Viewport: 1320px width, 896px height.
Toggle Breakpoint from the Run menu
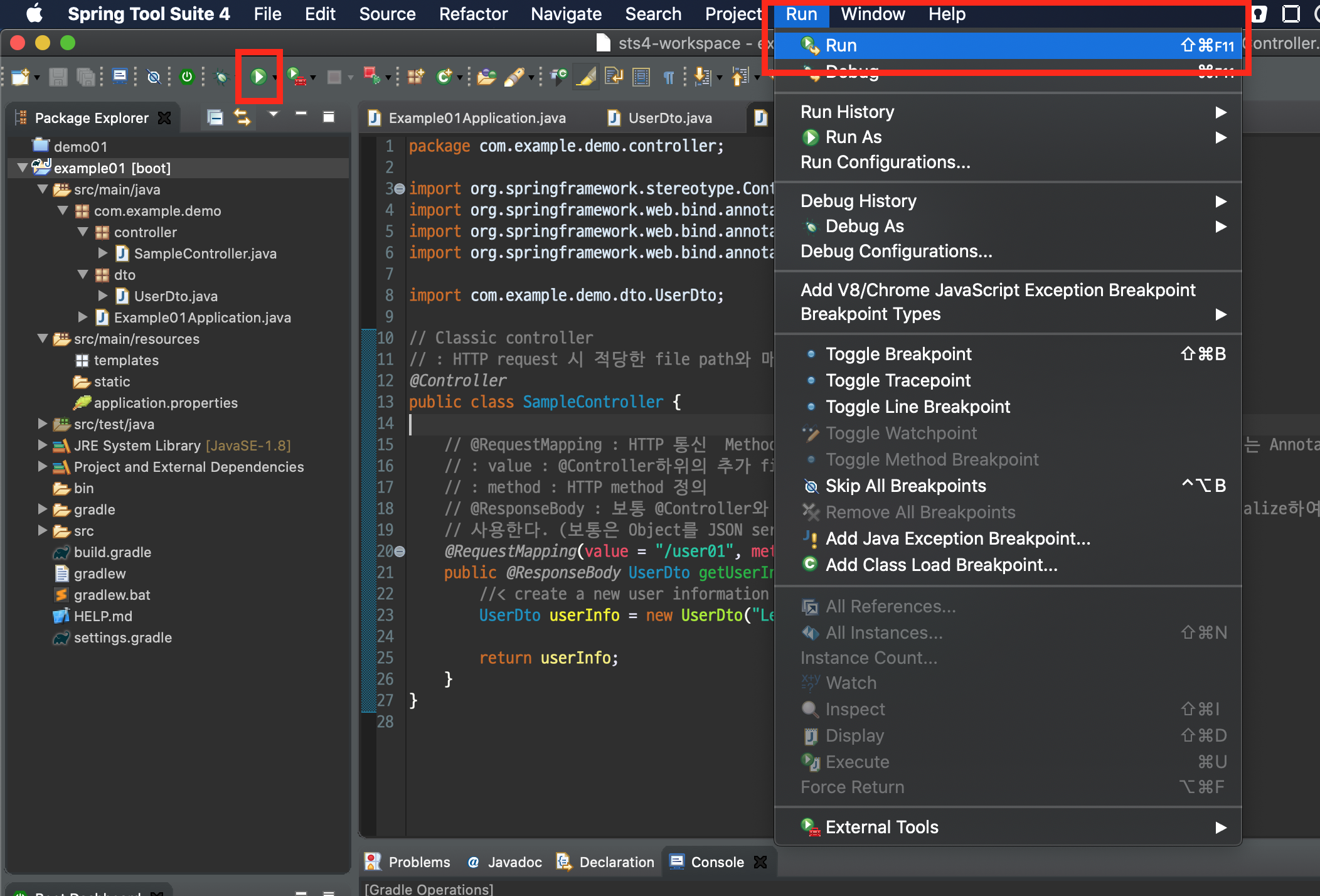click(898, 354)
